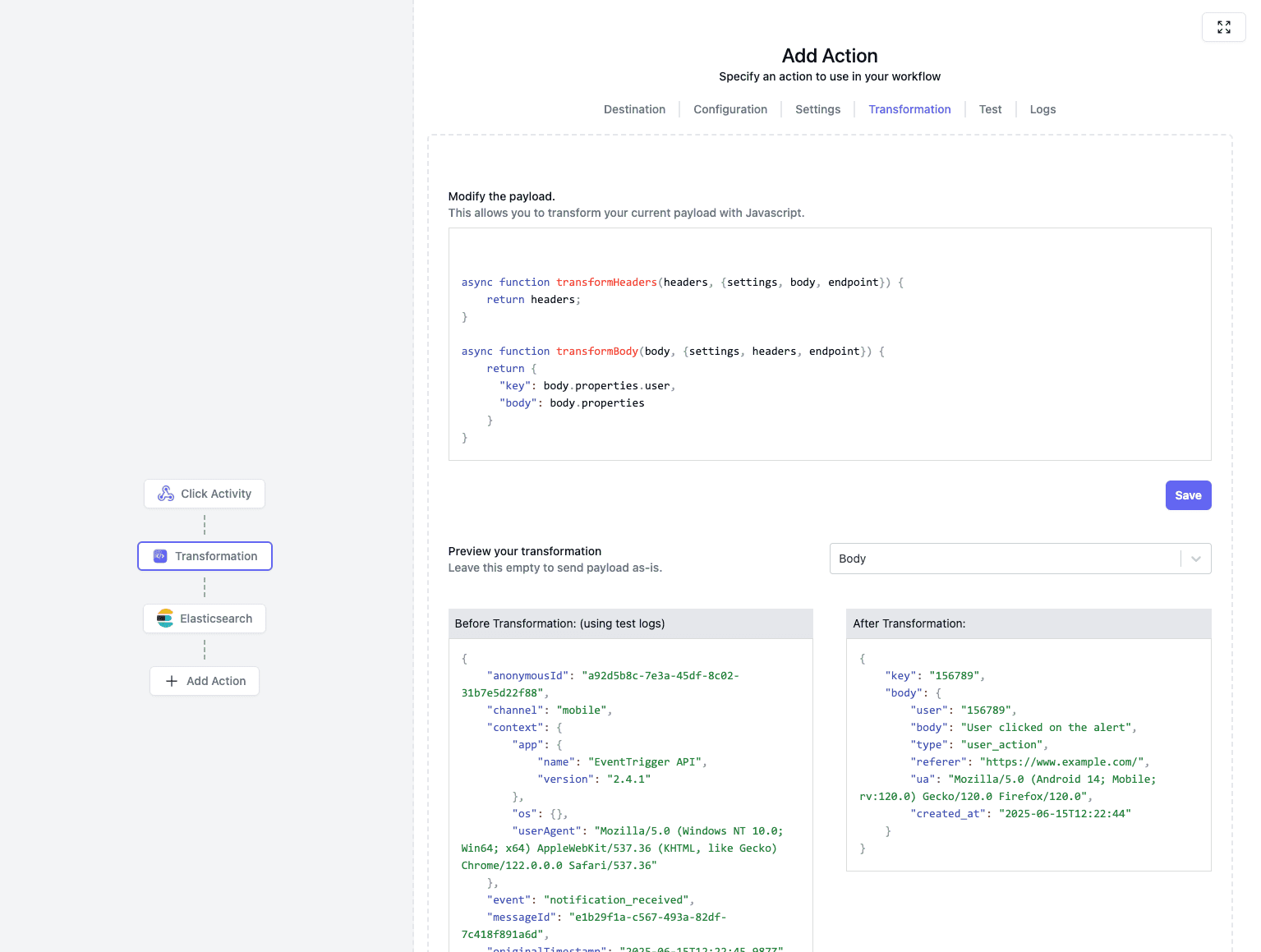Image resolution: width=1261 pixels, height=952 pixels.
Task: Click the "type": "user_action" line
Action: (979, 745)
